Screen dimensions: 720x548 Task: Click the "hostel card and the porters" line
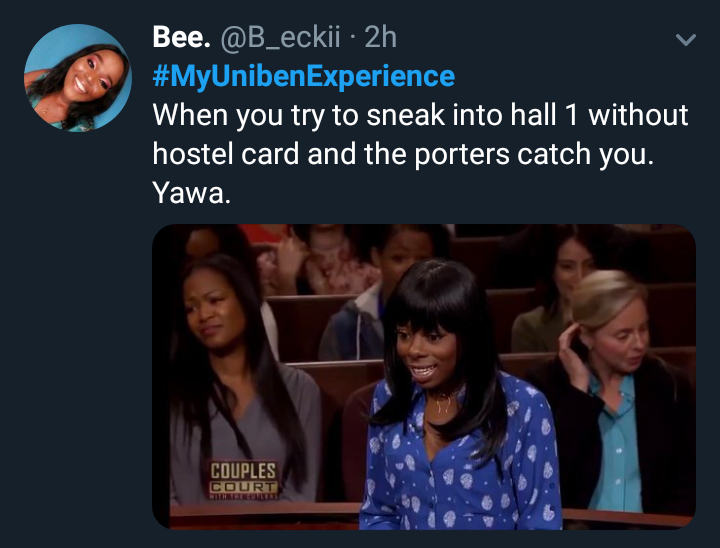coord(403,154)
